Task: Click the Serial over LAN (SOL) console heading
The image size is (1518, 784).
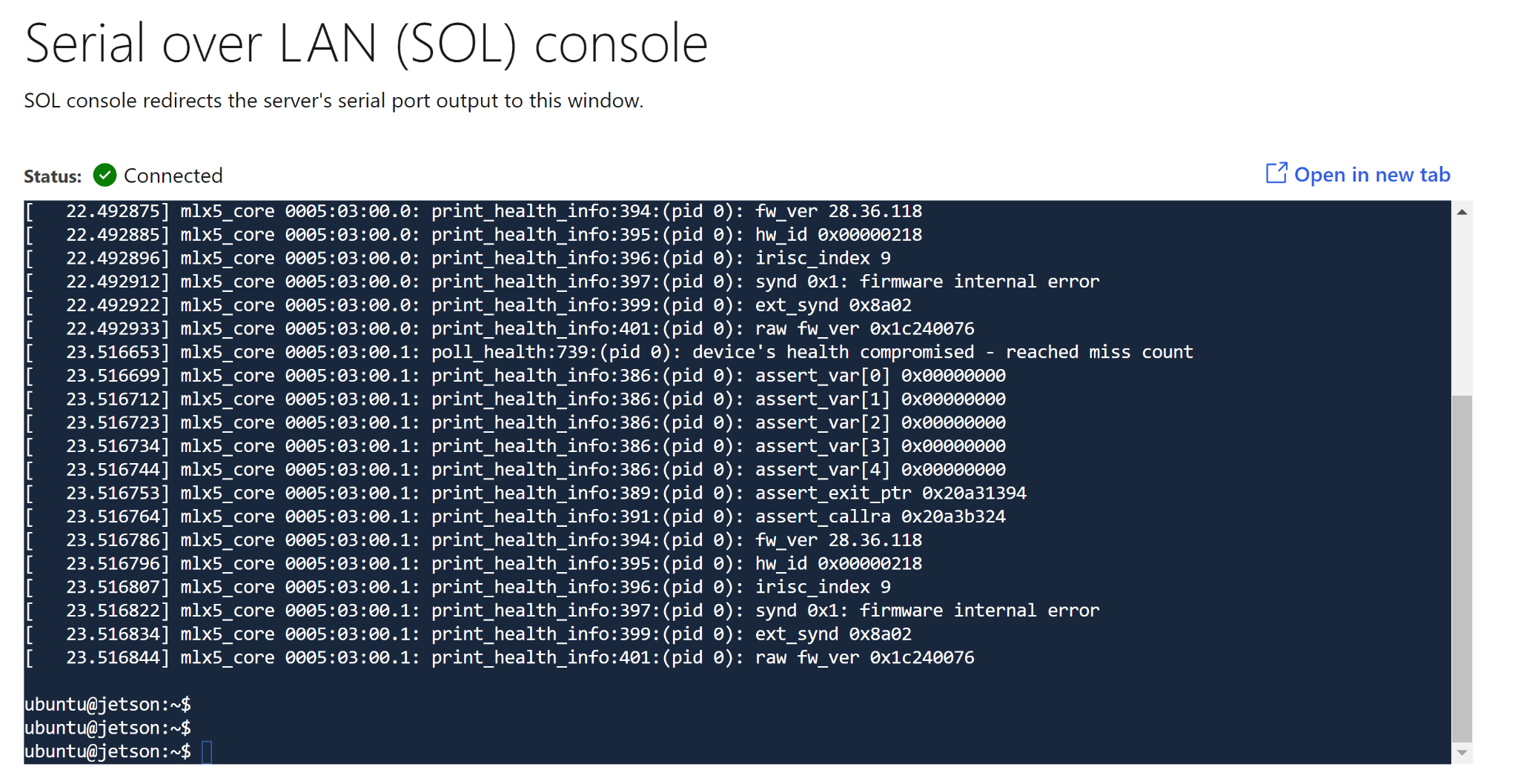Action: (366, 44)
